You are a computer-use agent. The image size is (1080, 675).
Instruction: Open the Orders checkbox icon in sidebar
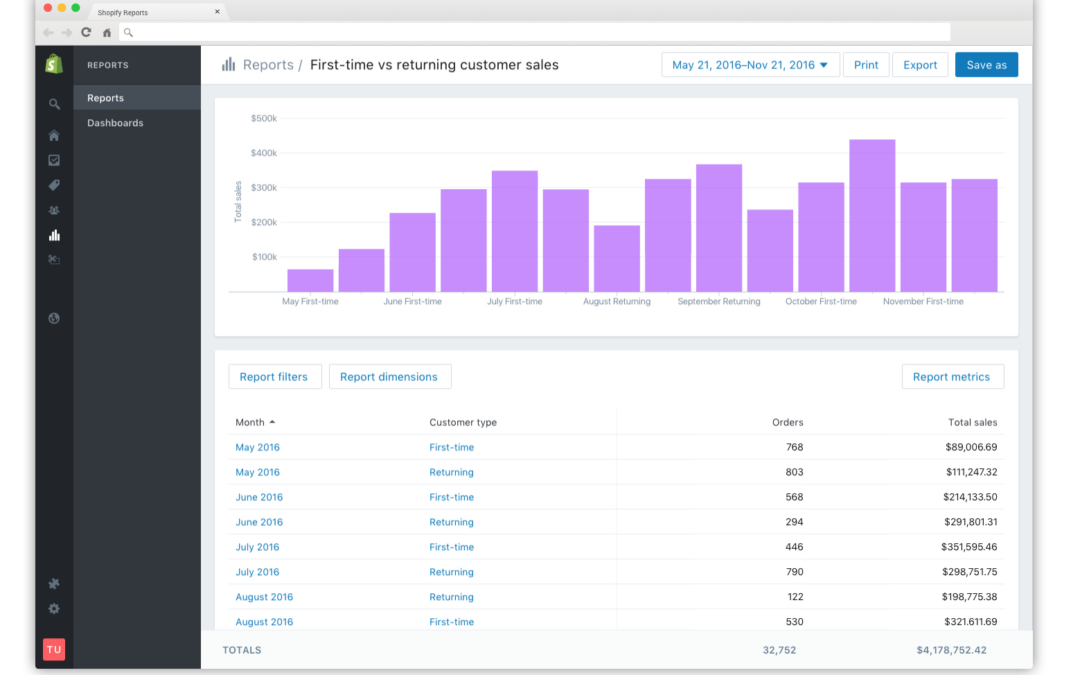tap(54, 160)
